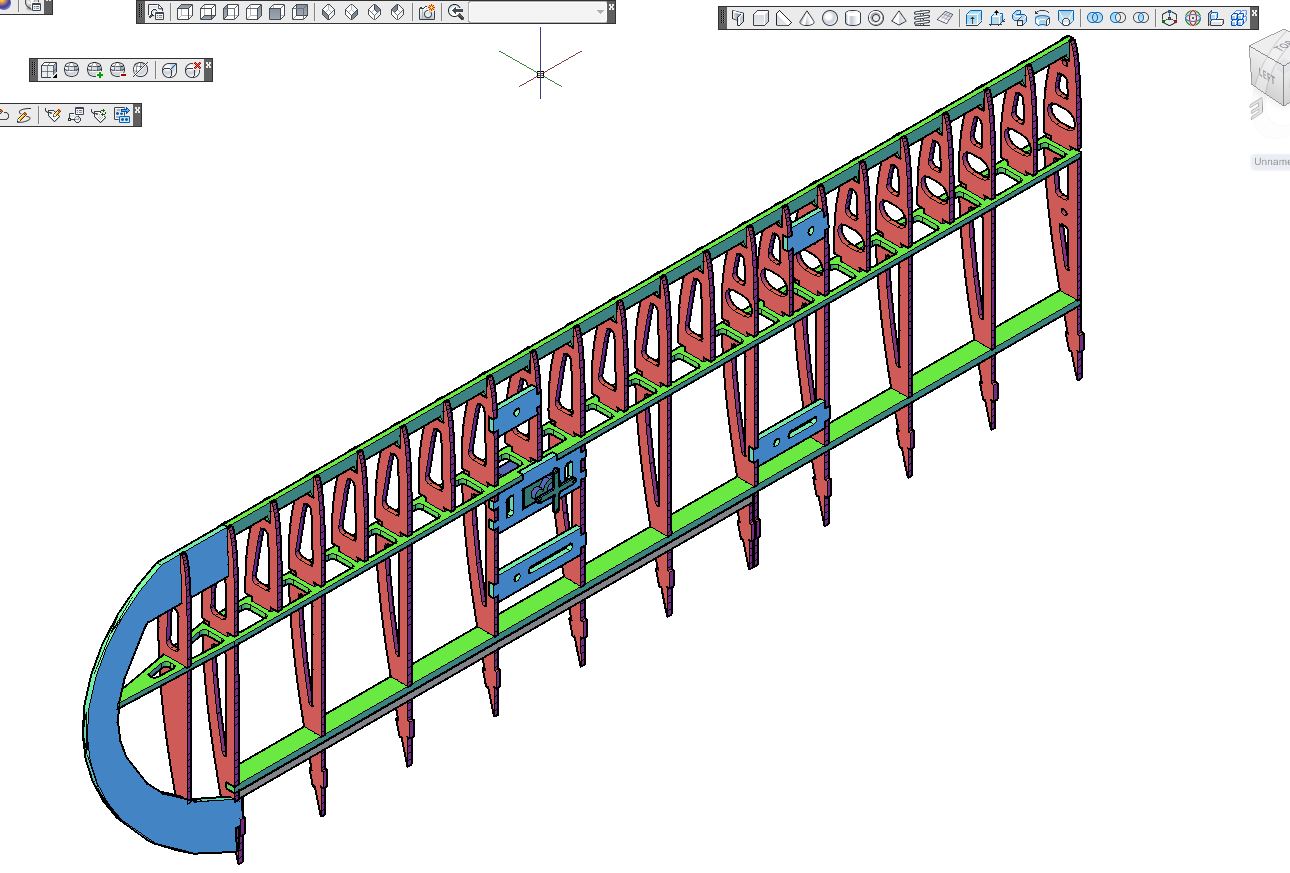The height and width of the screenshot is (873, 1290).
Task: Select the Box solid tool
Action: pyautogui.click(x=760, y=18)
